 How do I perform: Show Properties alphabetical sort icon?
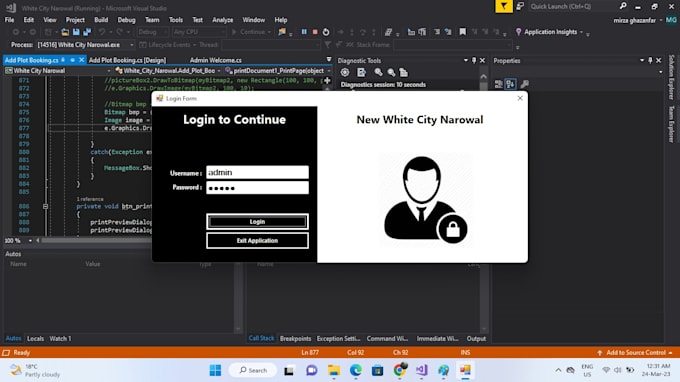[510, 84]
